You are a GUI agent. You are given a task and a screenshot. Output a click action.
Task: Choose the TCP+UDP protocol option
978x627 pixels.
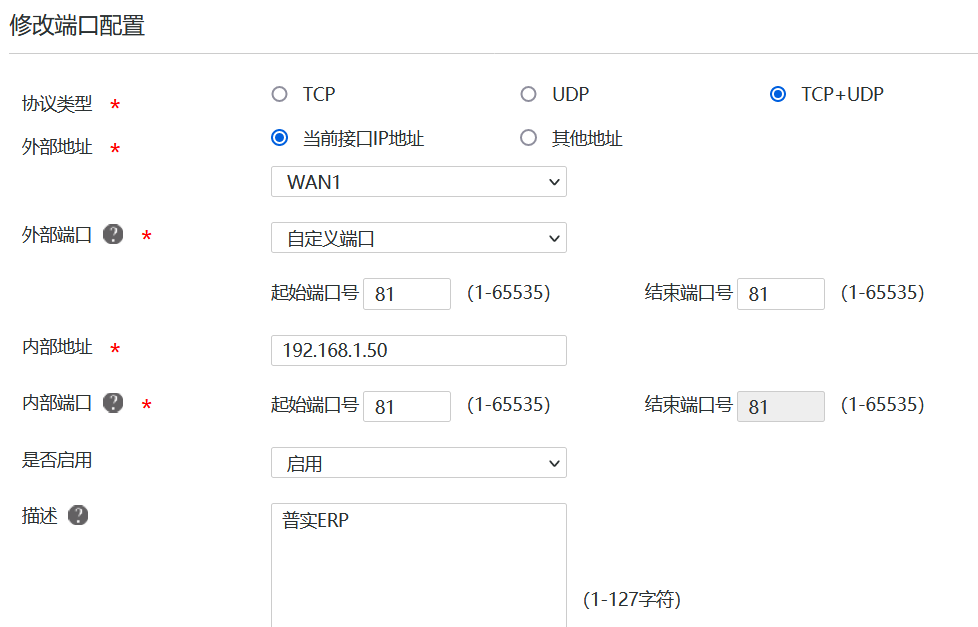point(777,94)
